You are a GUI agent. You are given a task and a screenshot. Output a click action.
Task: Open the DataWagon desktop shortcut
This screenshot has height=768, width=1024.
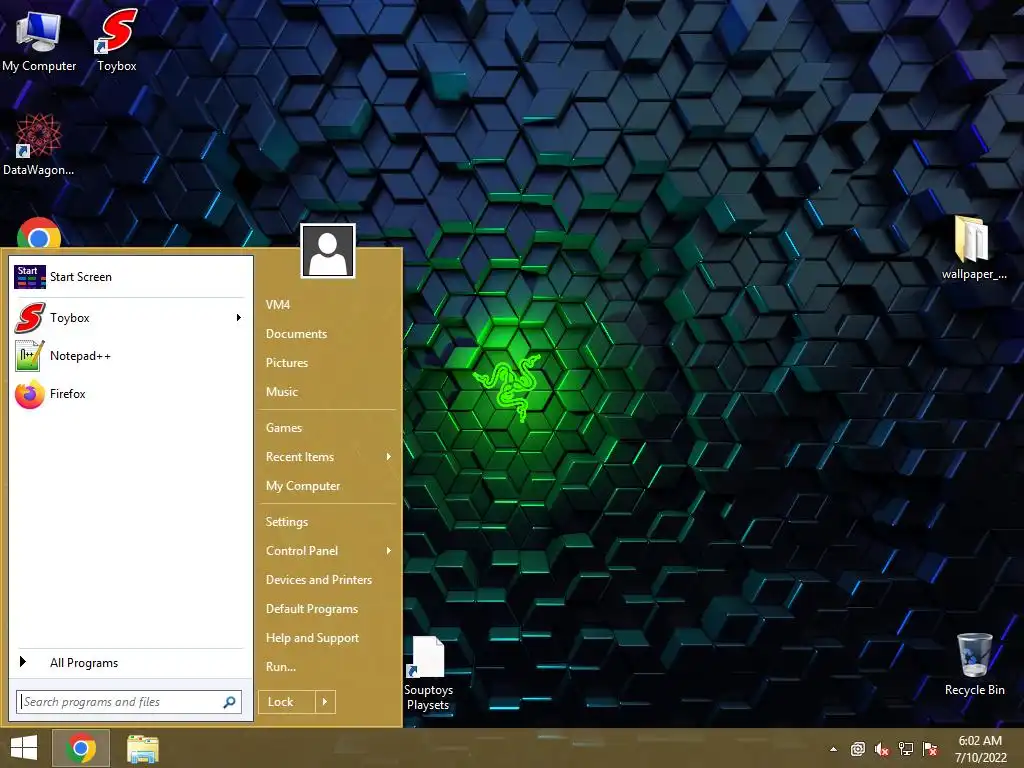pos(39,145)
